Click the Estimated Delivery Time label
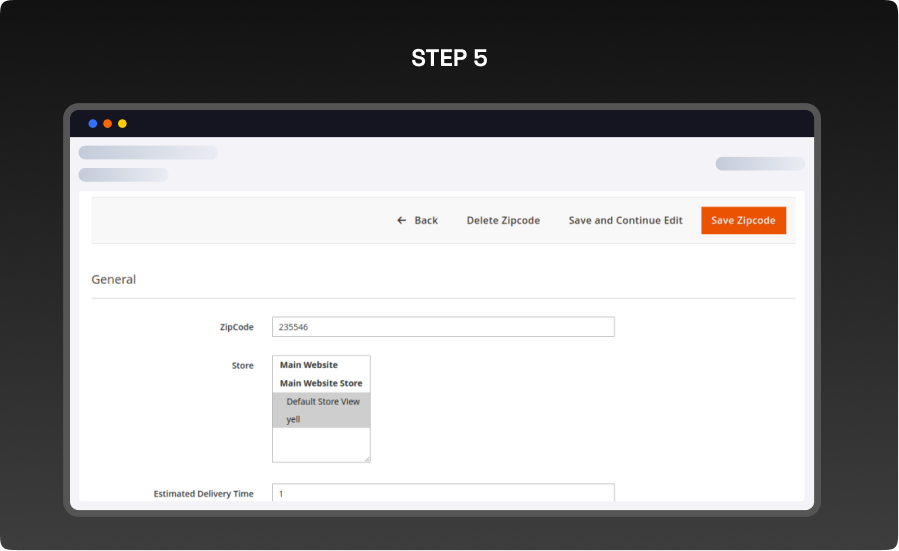 pos(203,493)
